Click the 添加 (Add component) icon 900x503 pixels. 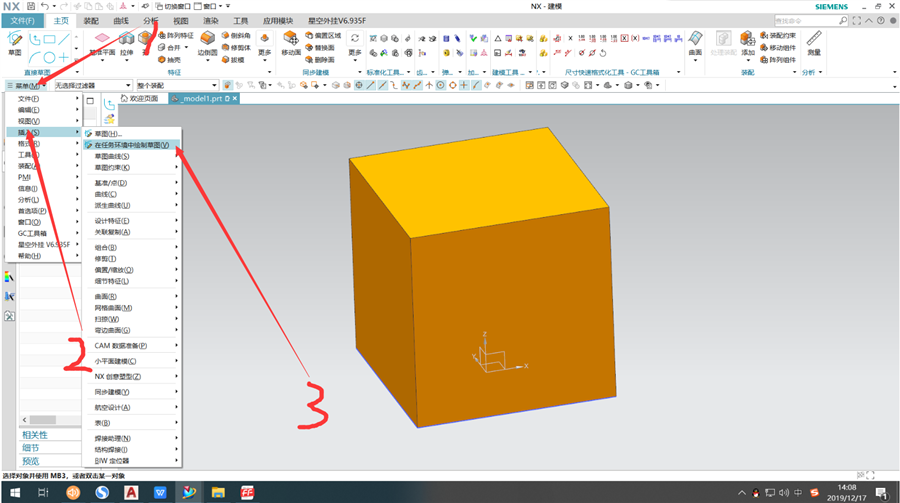click(747, 40)
